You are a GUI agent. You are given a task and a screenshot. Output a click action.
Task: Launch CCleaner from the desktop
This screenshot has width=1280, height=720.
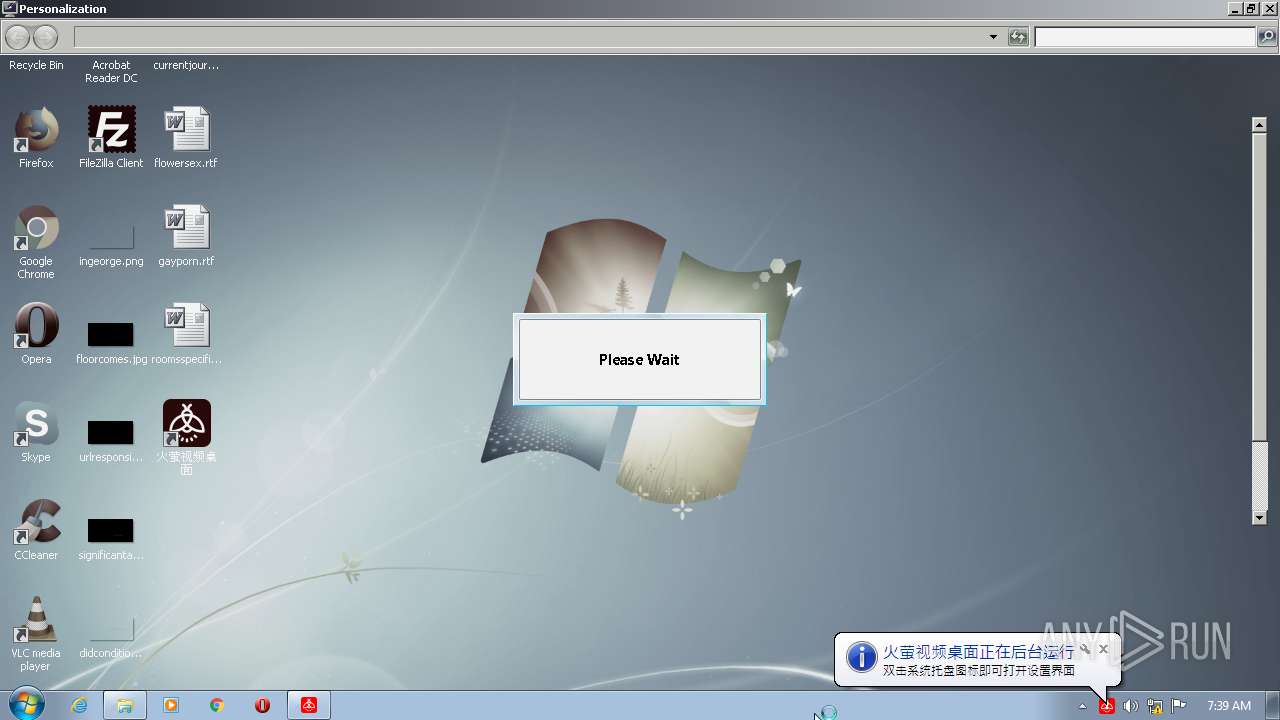point(36,530)
